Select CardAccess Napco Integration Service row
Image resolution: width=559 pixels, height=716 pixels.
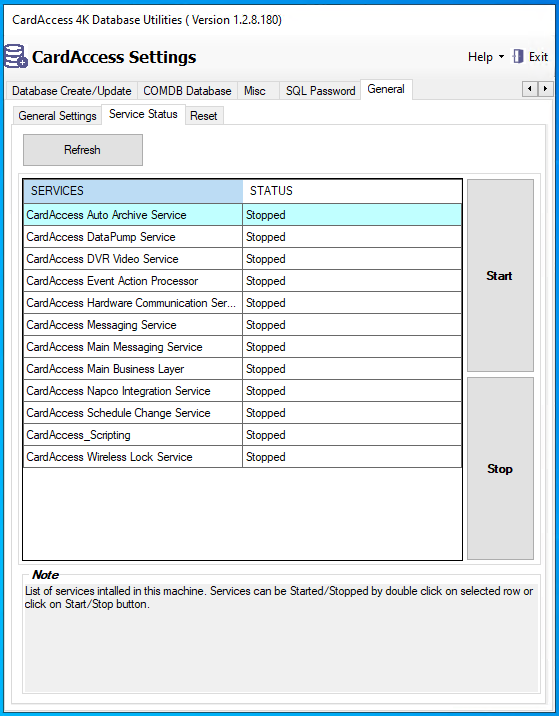coord(243,390)
